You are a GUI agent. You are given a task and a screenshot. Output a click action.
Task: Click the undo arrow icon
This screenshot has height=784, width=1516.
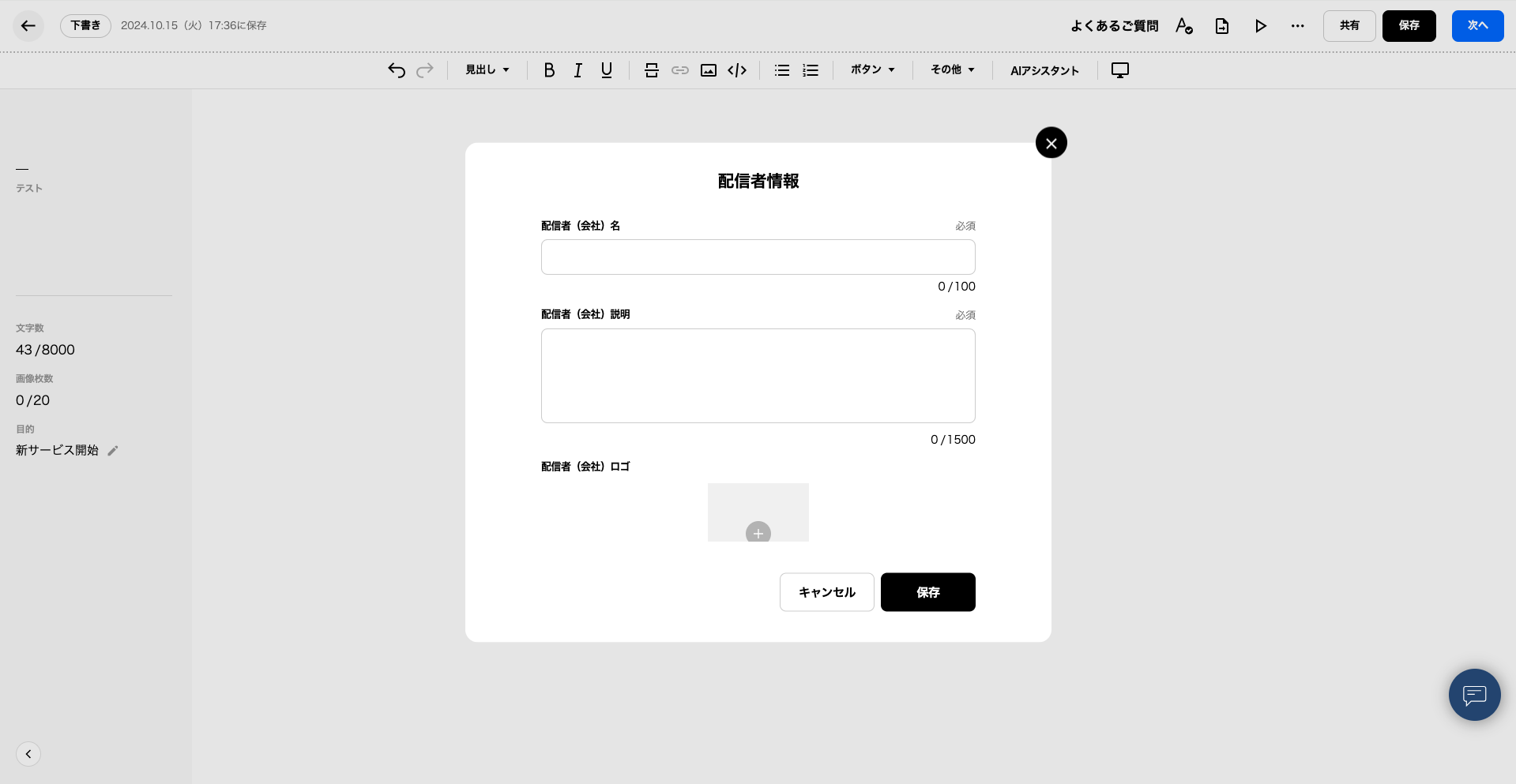397,70
